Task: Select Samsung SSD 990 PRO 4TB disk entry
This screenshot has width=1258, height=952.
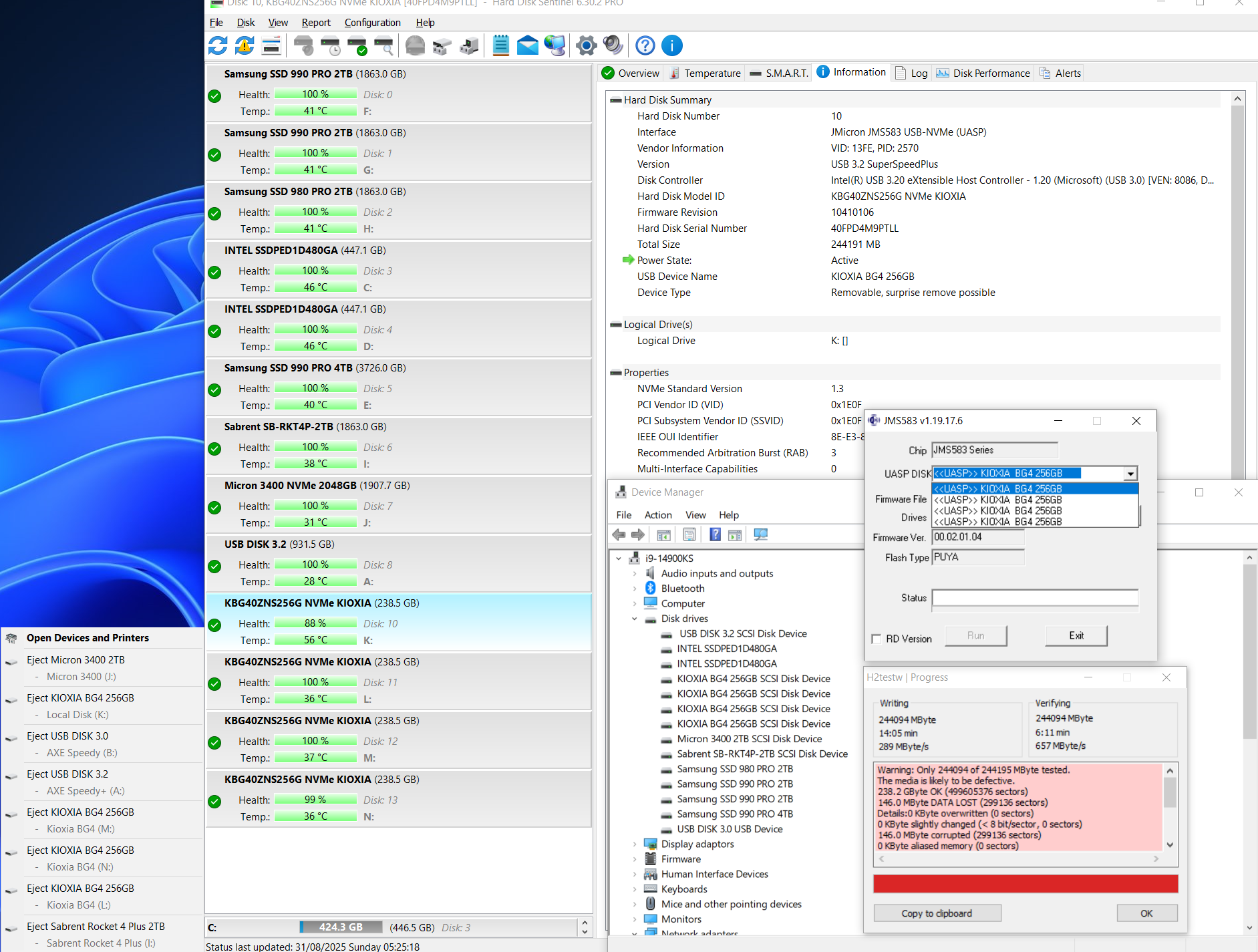Action: [398, 387]
